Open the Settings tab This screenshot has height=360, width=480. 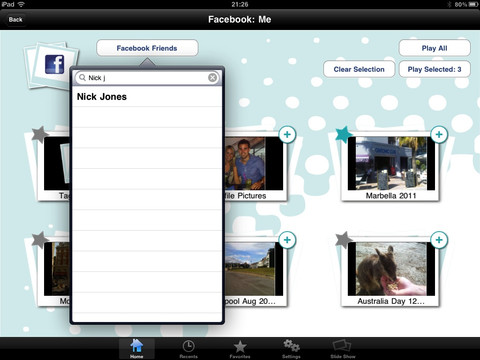tap(291, 349)
